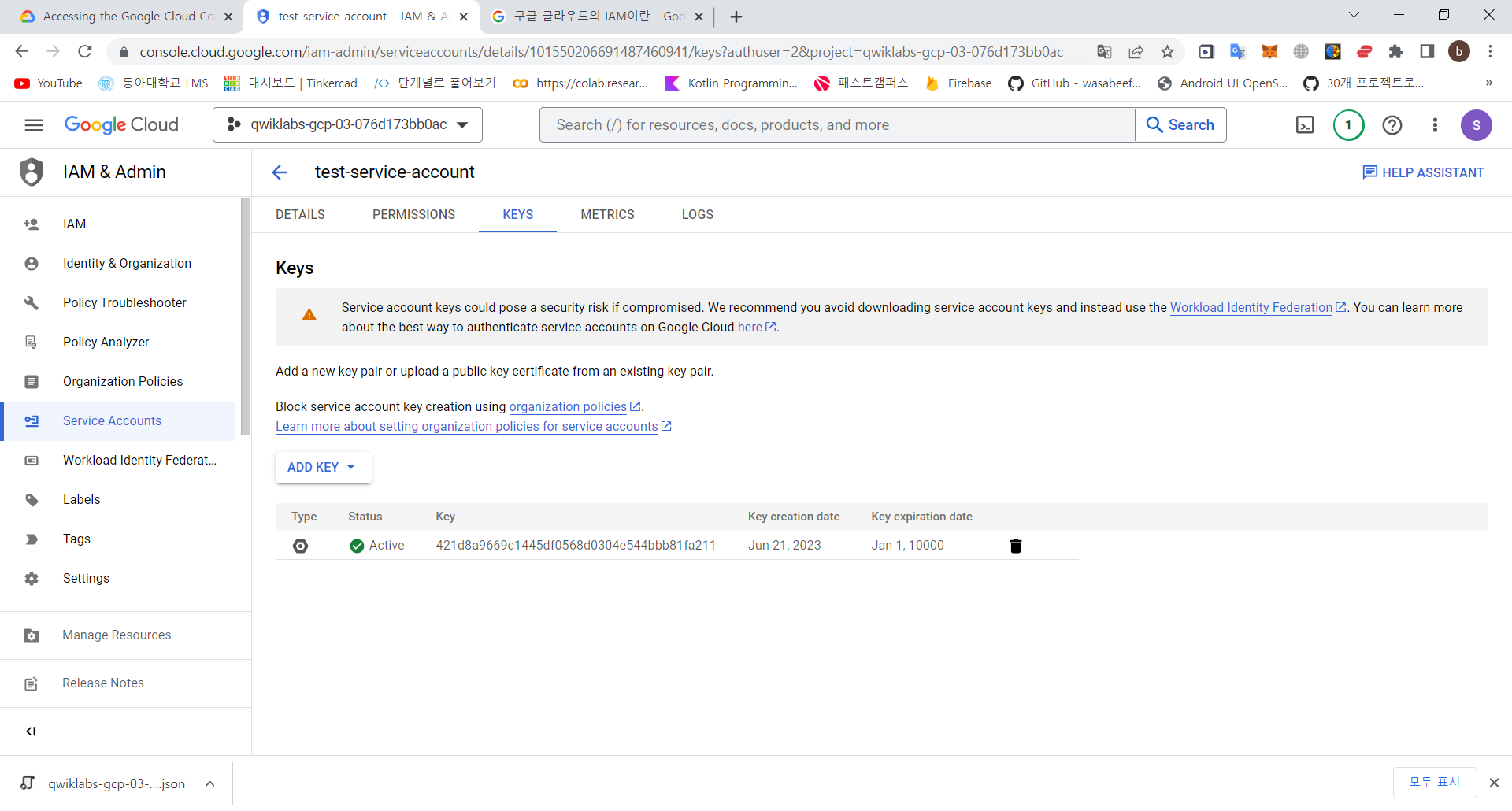1512x811 pixels.
Task: Open the Google Translate extension icon
Action: (x=1238, y=52)
